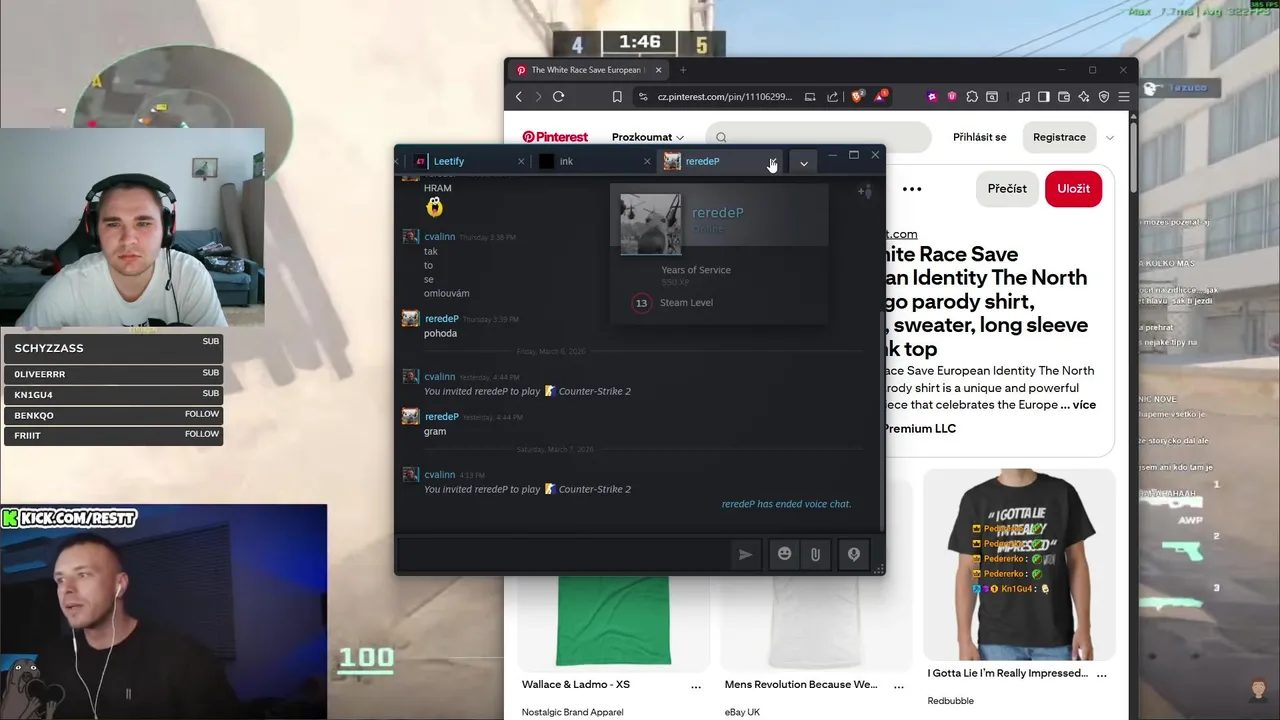The height and width of the screenshot is (720, 1280).
Task: Click the Přečíst button
Action: click(x=1007, y=189)
